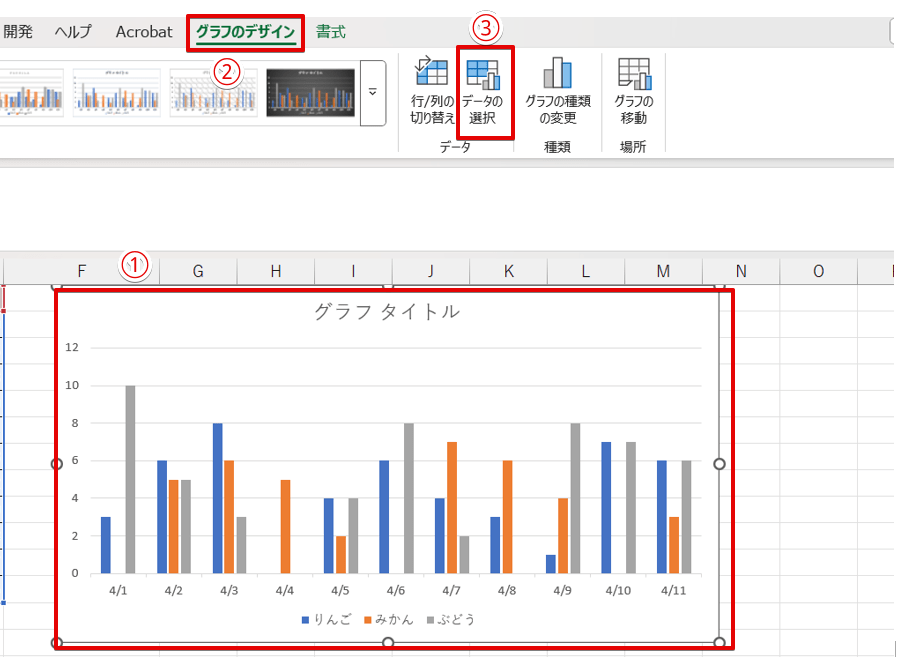Open the 書式 ribbon tab

pos(330,32)
